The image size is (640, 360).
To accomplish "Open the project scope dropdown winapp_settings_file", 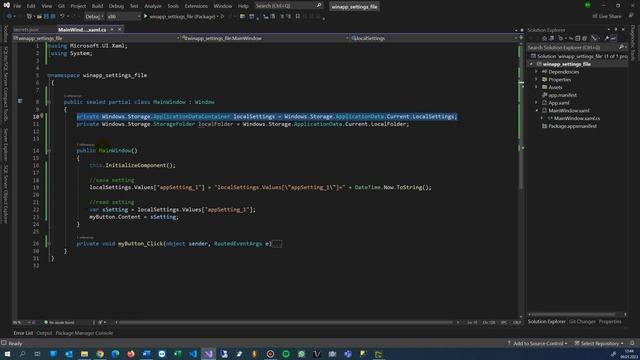I will click(x=96, y=38).
